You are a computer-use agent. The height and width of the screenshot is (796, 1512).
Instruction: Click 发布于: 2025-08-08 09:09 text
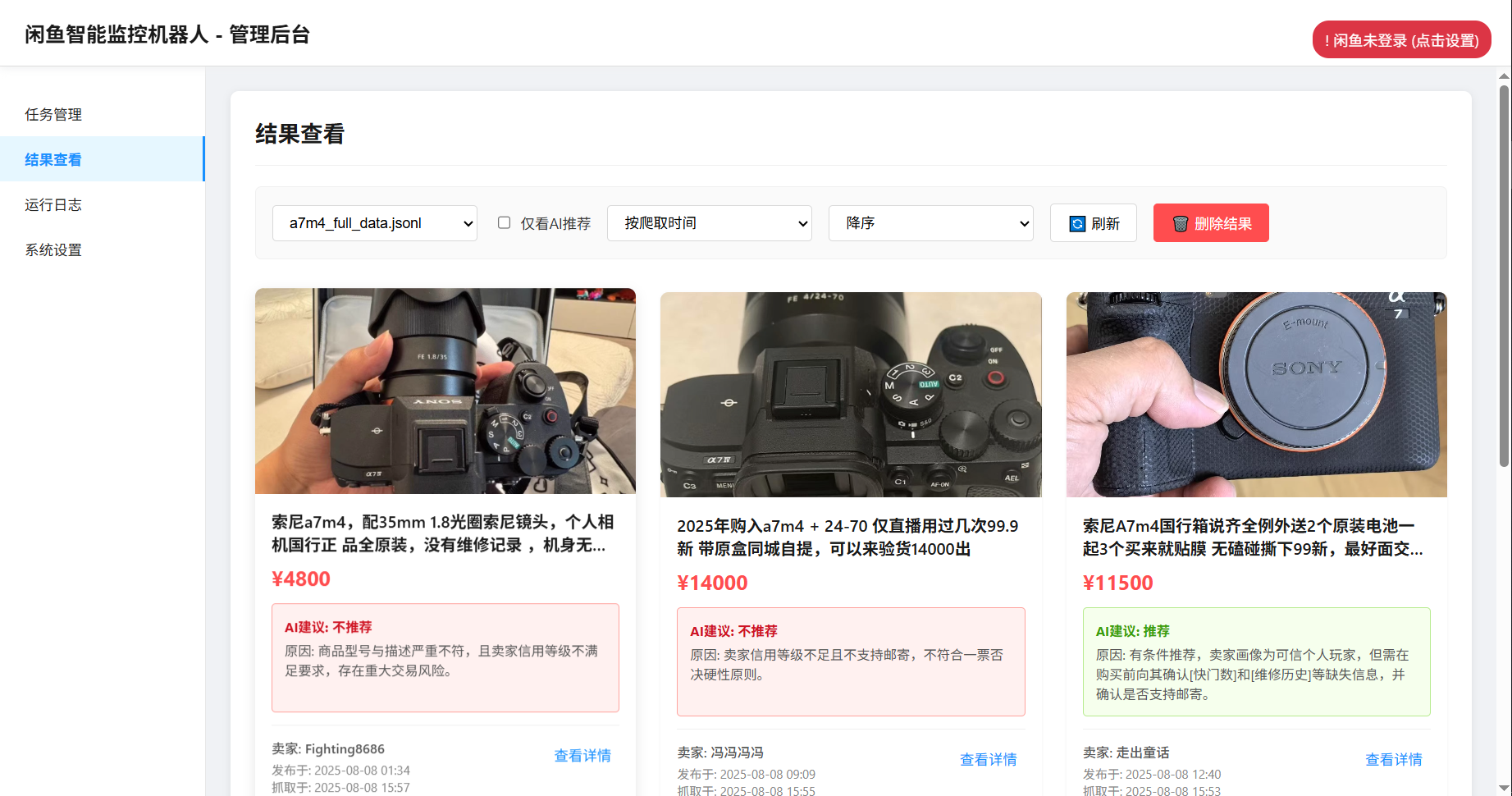click(x=747, y=775)
